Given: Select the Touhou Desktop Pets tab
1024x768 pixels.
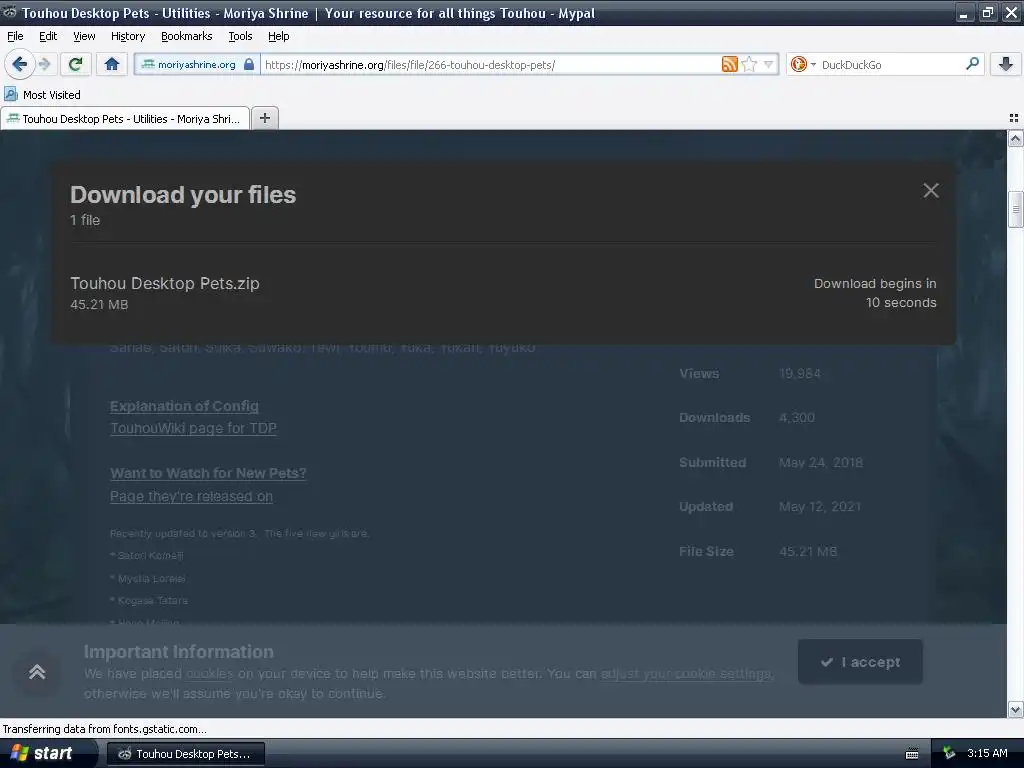Looking at the screenshot, I should click(125, 118).
